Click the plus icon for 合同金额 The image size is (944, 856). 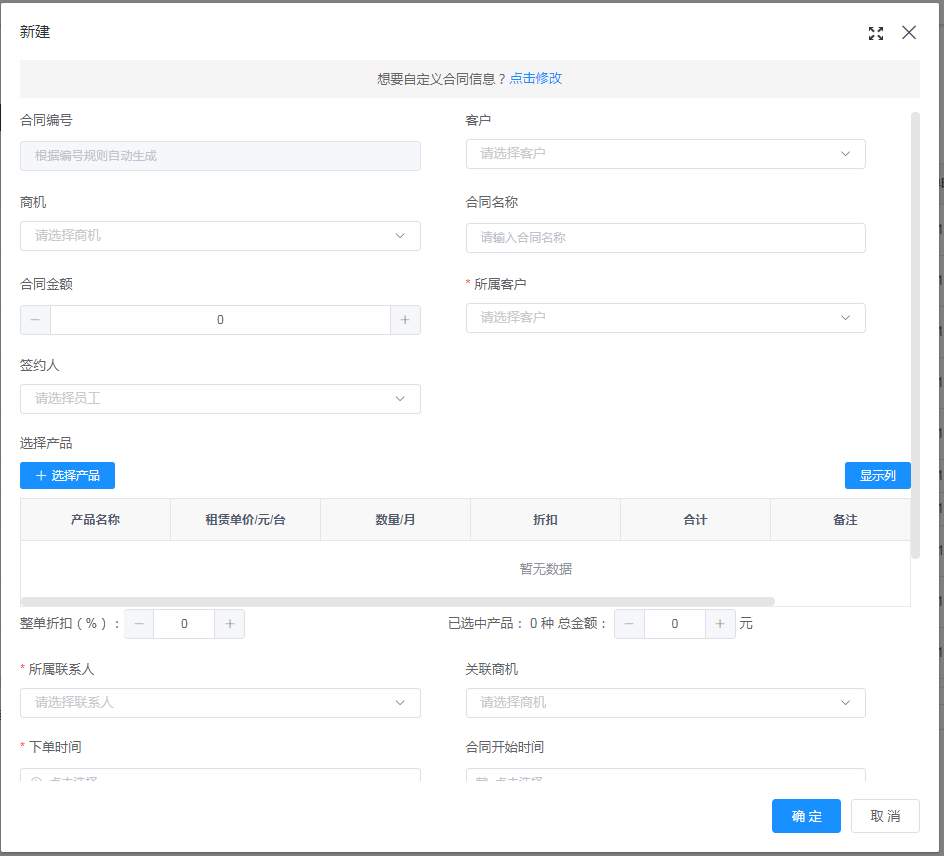[405, 320]
